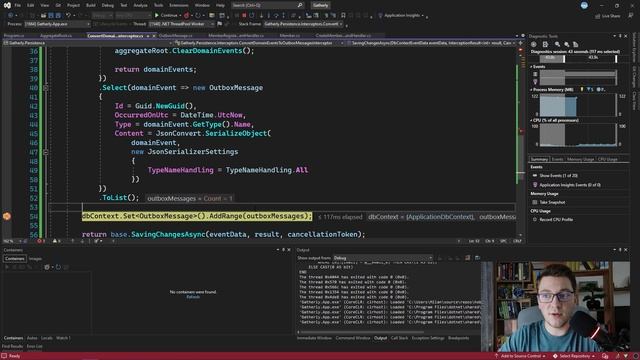The image size is (640, 360).
Task: Click Toggle Word Wrap icon in Output window
Action: pos(477,258)
